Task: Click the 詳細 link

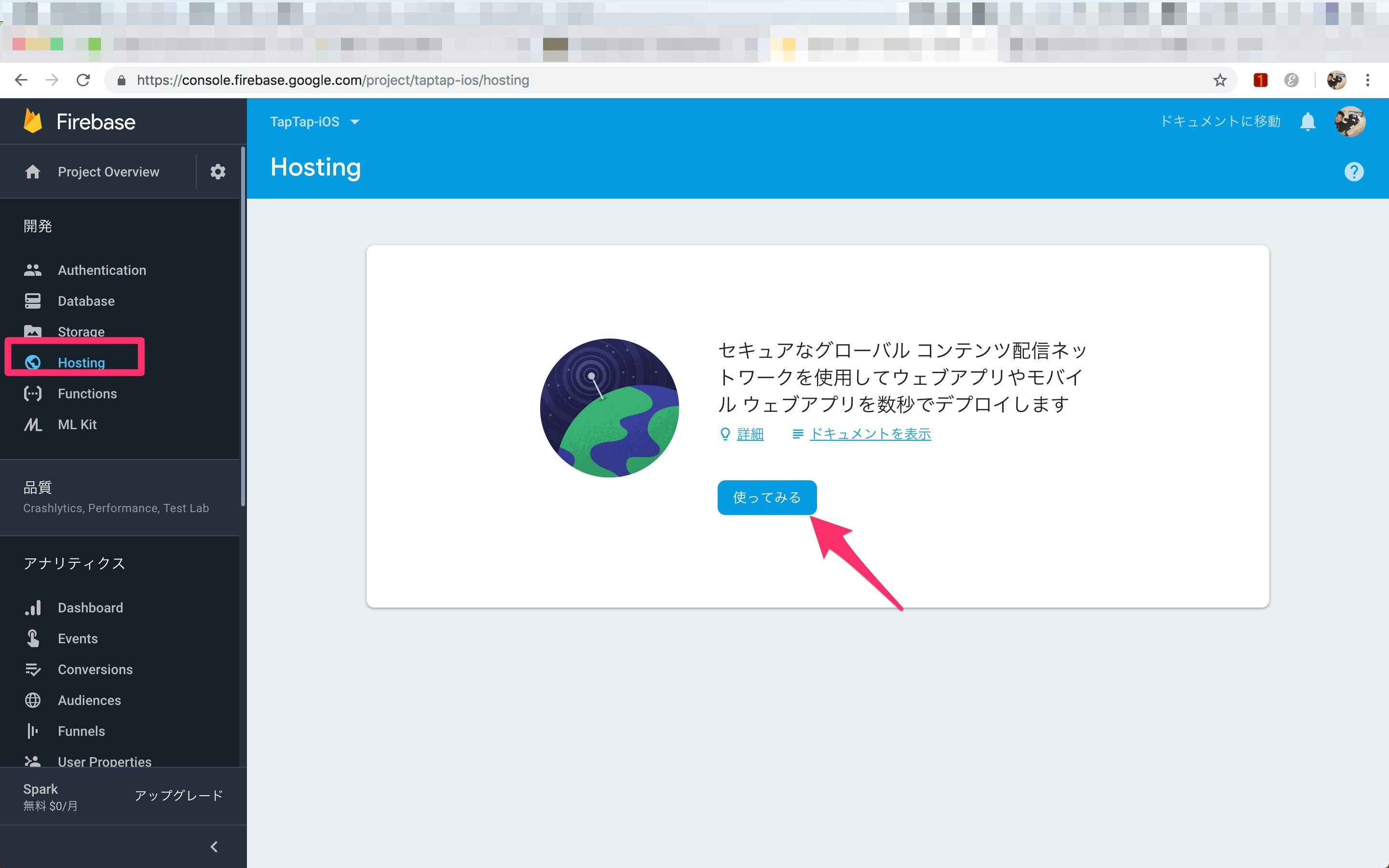Action: coord(749,434)
